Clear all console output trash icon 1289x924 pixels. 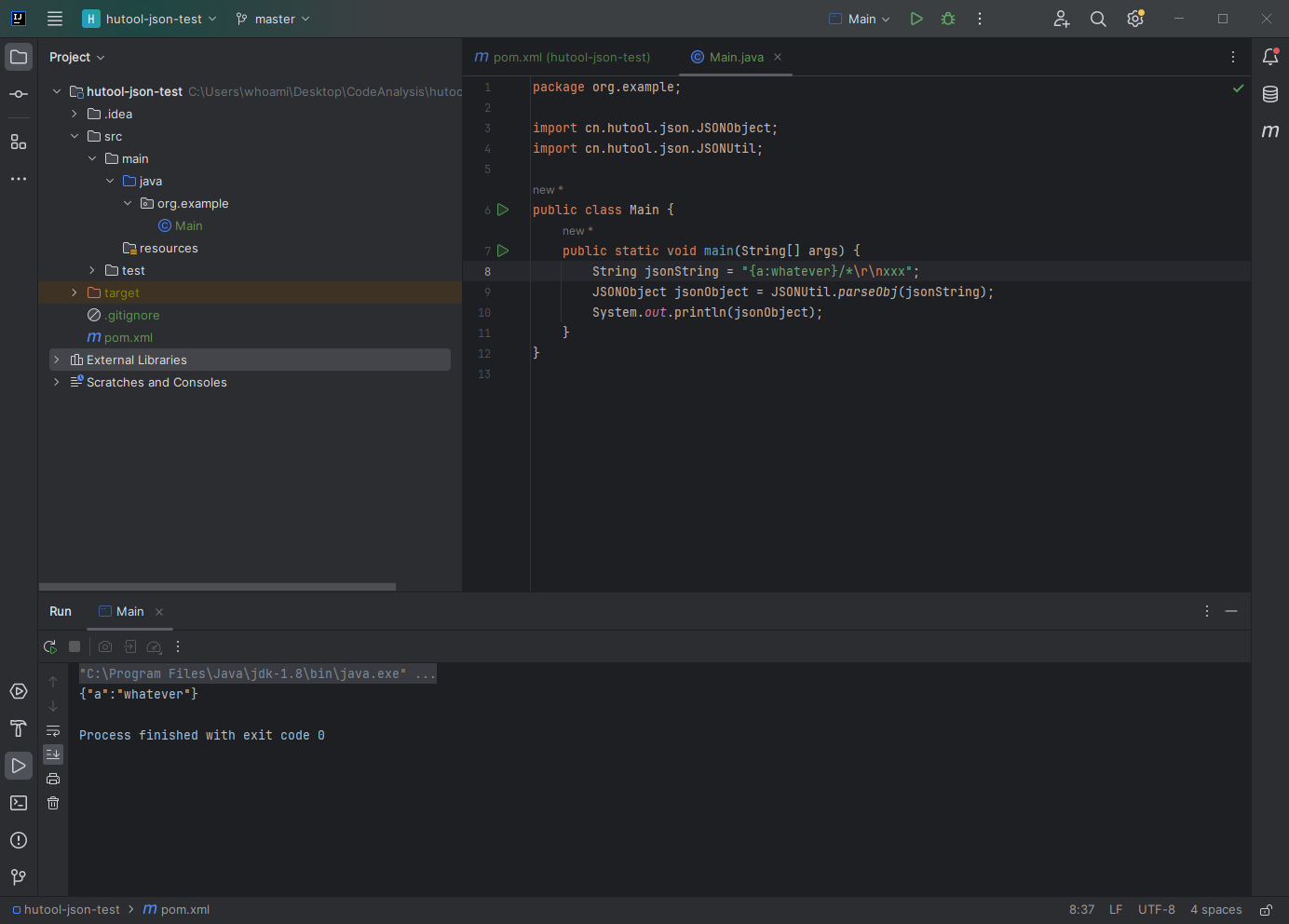[53, 803]
